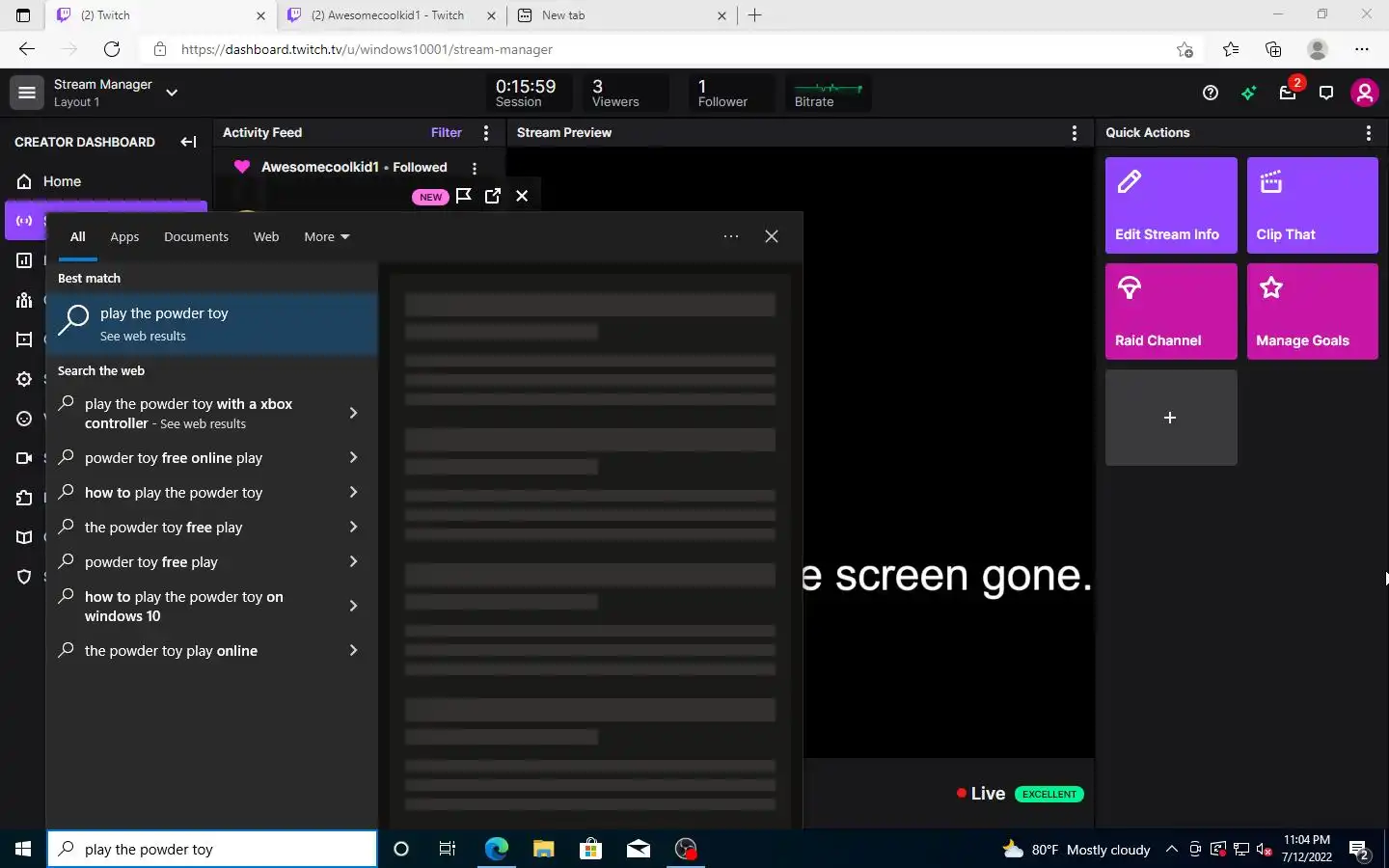Viewport: 1389px width, 868px height.
Task: Open Activity Feed three-dot options
Action: (485, 133)
